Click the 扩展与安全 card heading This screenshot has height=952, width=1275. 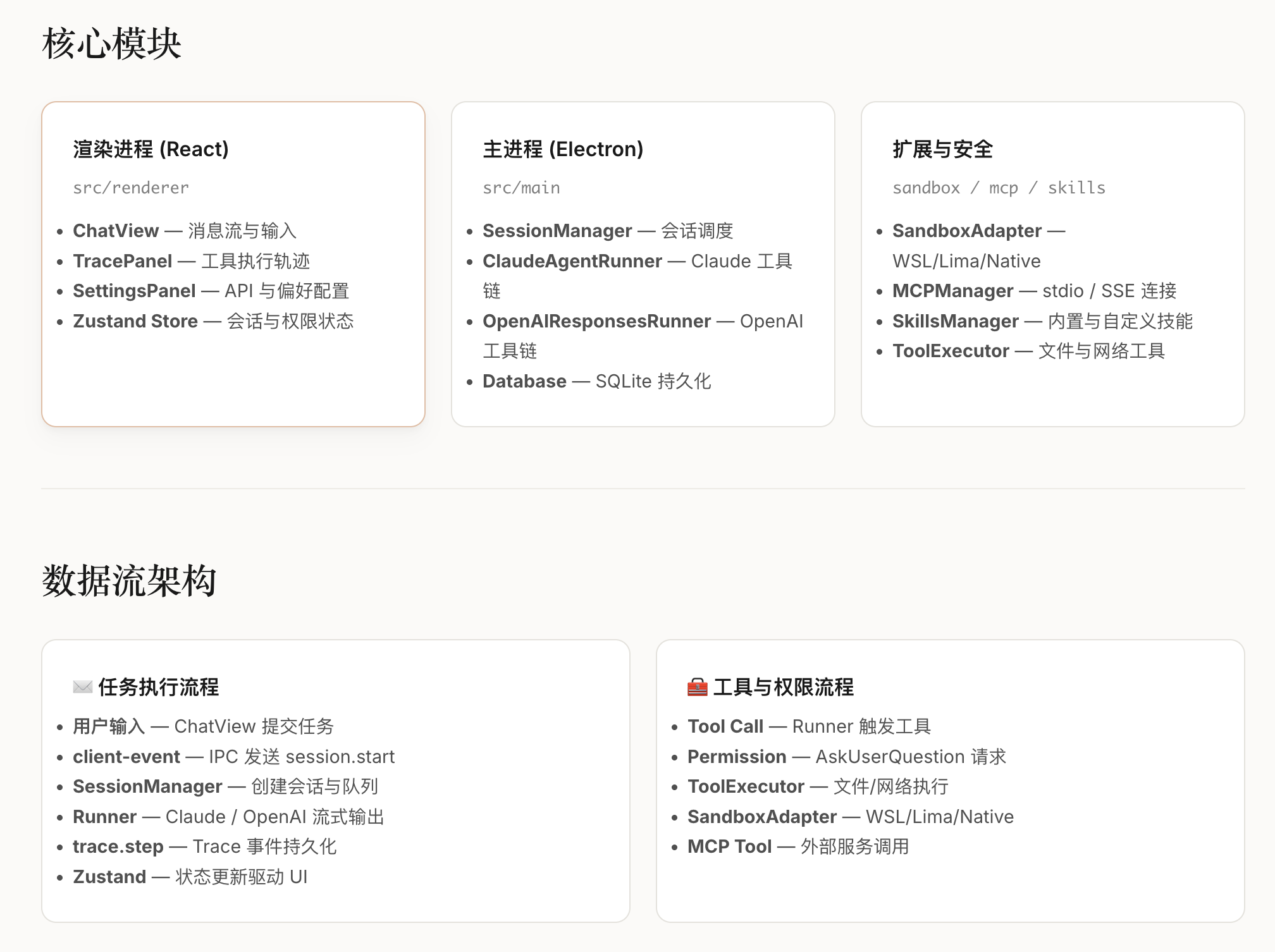point(942,149)
